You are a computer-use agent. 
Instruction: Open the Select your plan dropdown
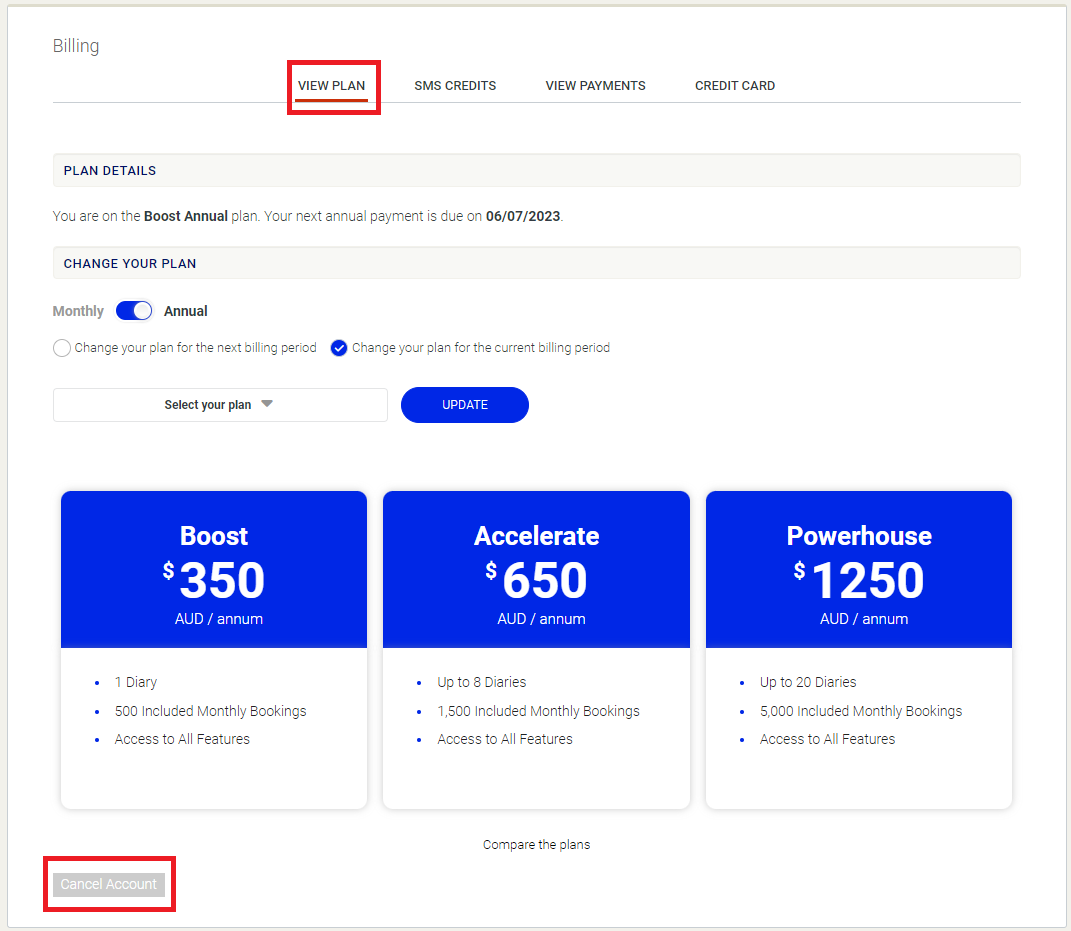[219, 405]
